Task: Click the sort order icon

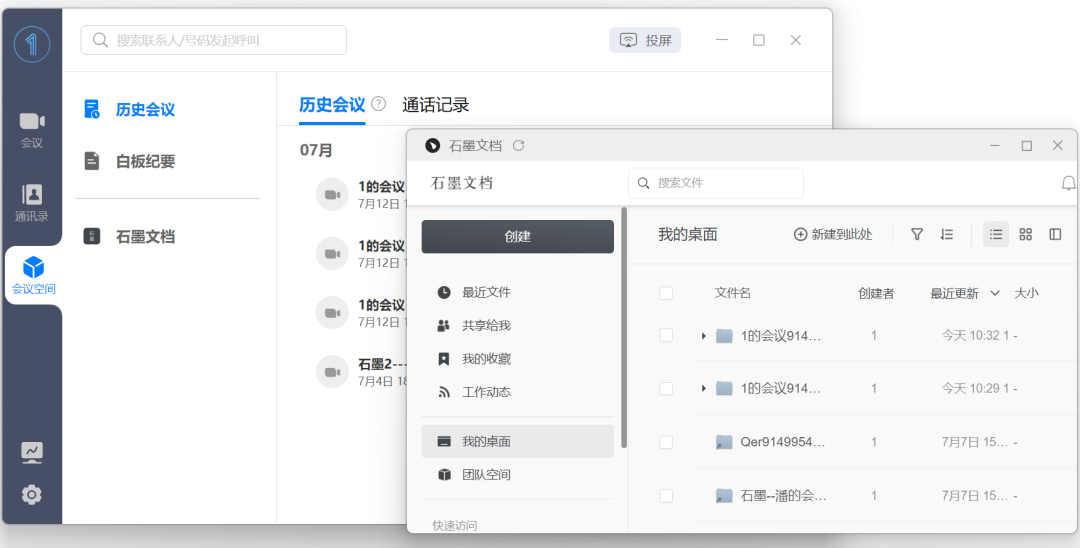Action: pyautogui.click(x=946, y=235)
